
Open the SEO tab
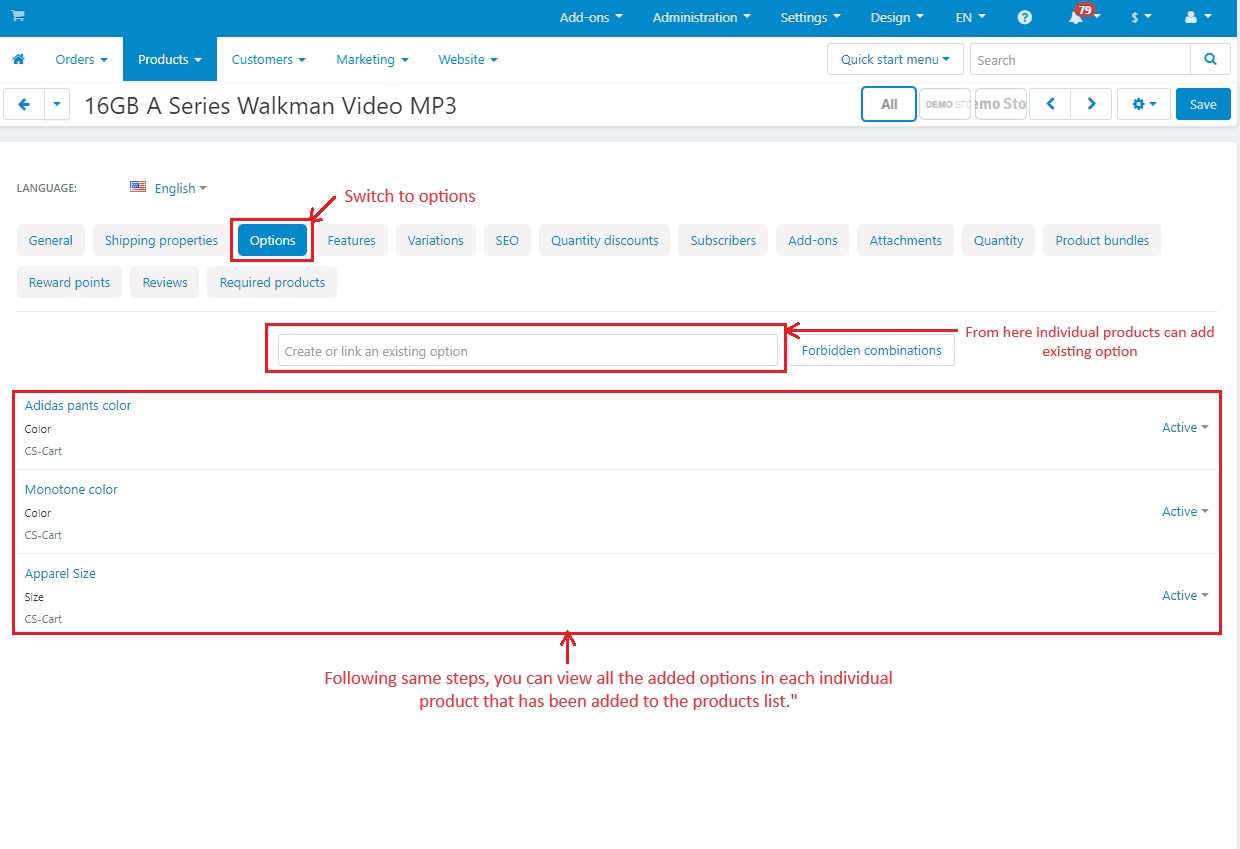507,240
